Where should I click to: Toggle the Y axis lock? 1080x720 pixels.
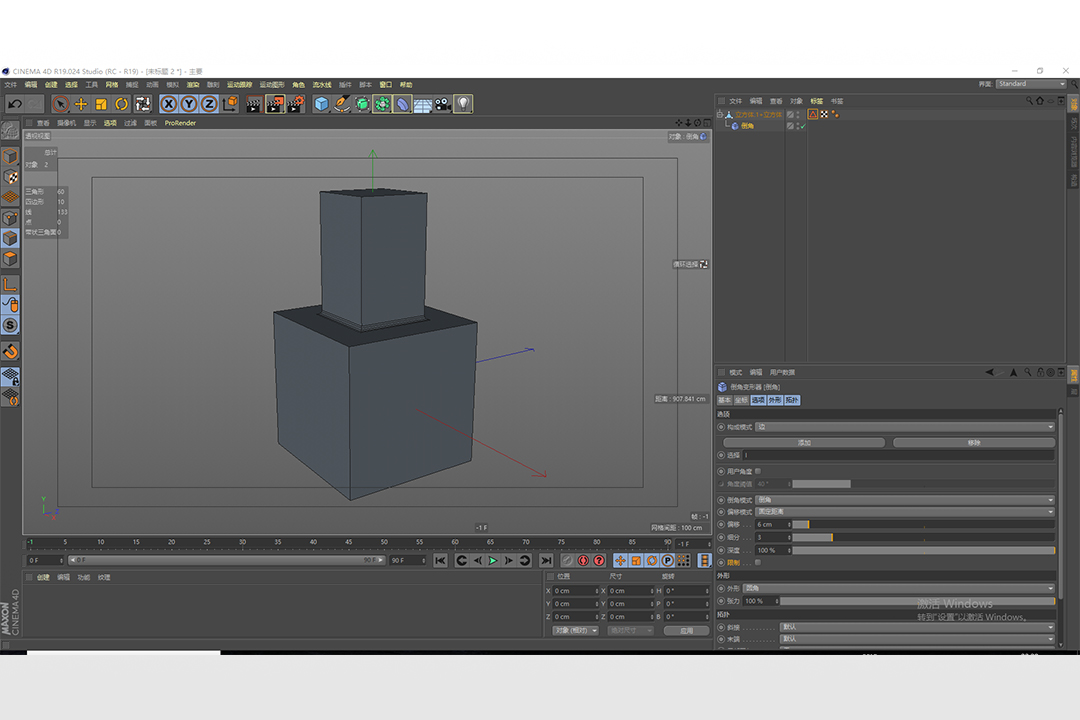coord(189,104)
